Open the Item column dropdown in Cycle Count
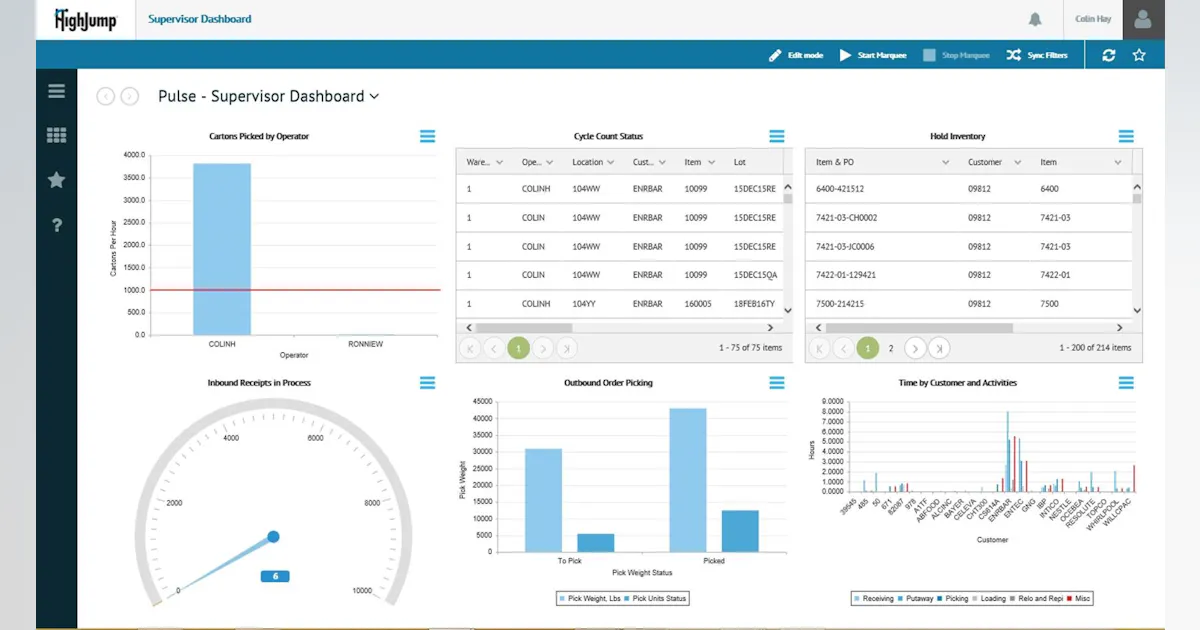This screenshot has height=630, width=1200. [x=712, y=162]
